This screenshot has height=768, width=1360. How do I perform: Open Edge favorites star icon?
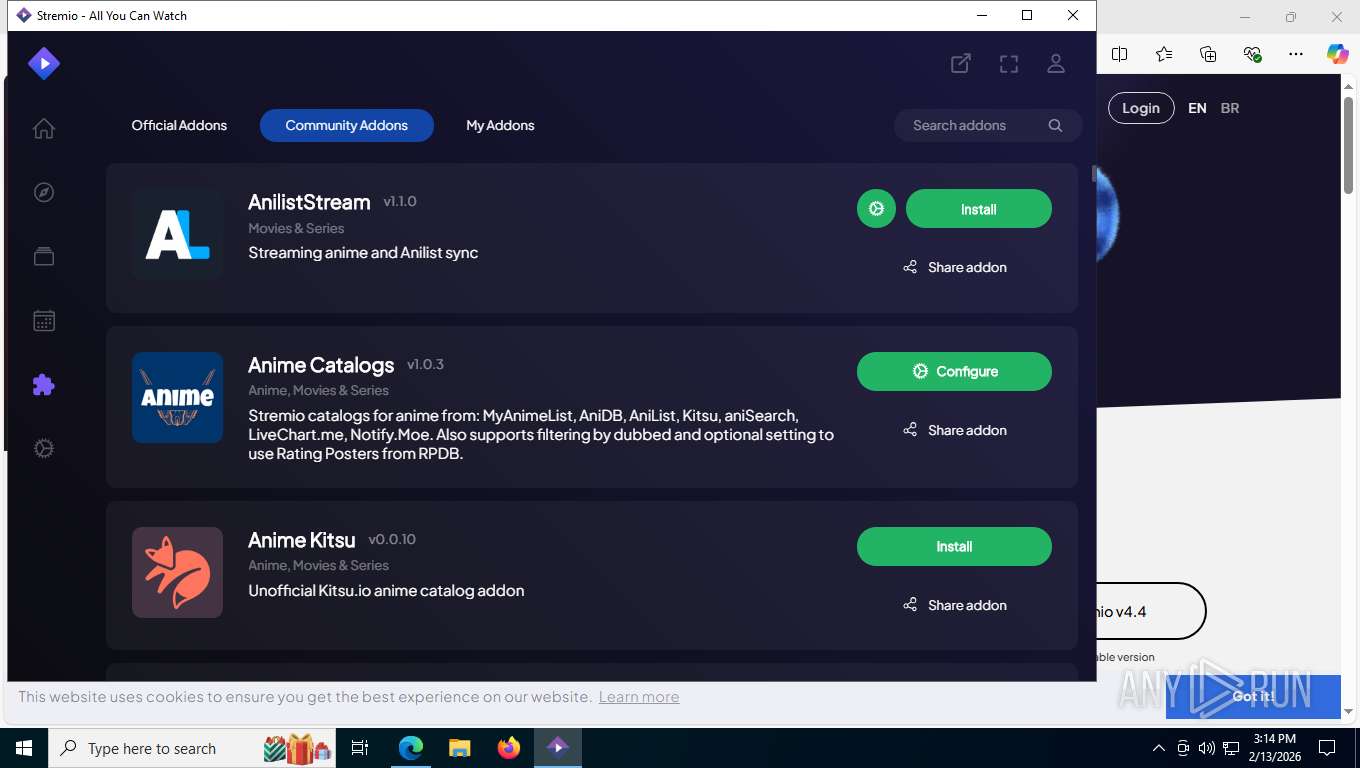tap(1164, 54)
